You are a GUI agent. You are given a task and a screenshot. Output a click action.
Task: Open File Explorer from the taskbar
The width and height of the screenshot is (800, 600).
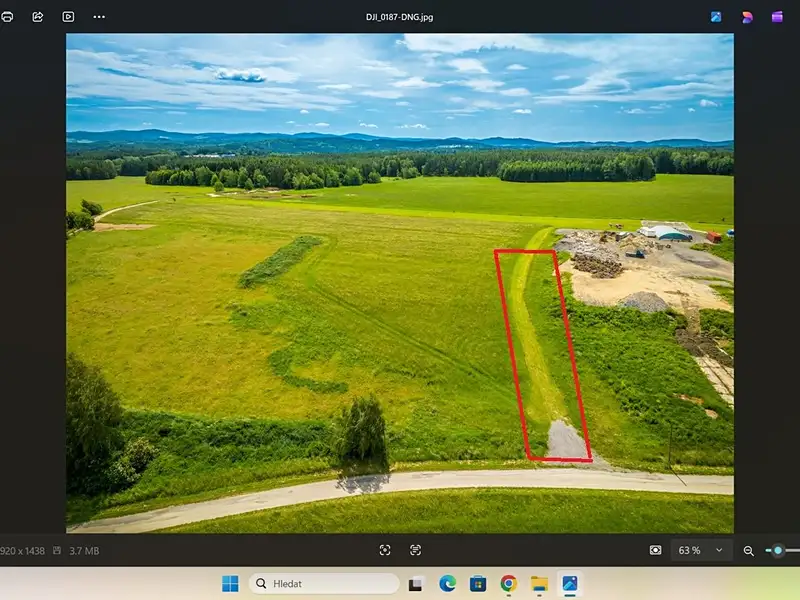coord(539,583)
